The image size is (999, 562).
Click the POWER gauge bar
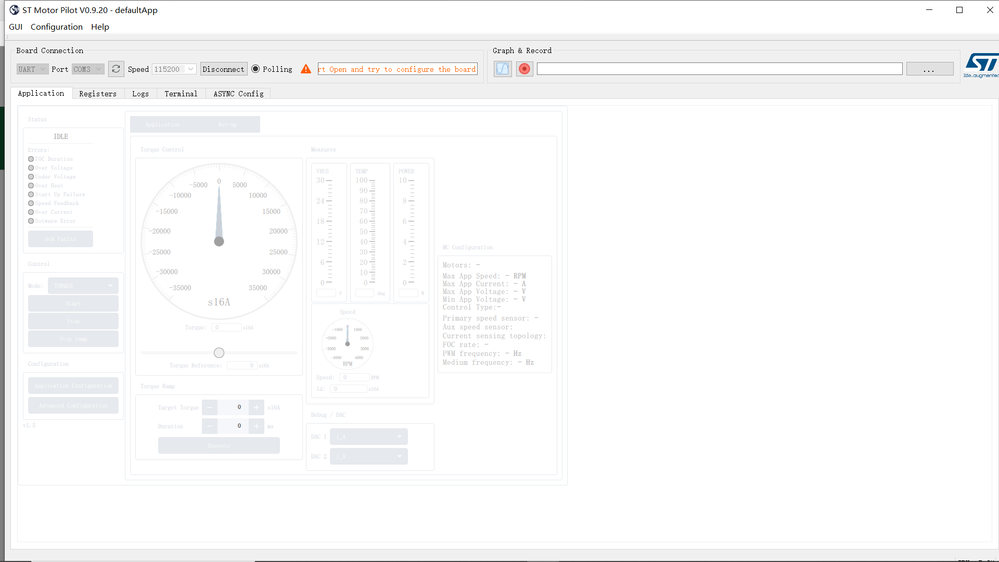(x=411, y=231)
